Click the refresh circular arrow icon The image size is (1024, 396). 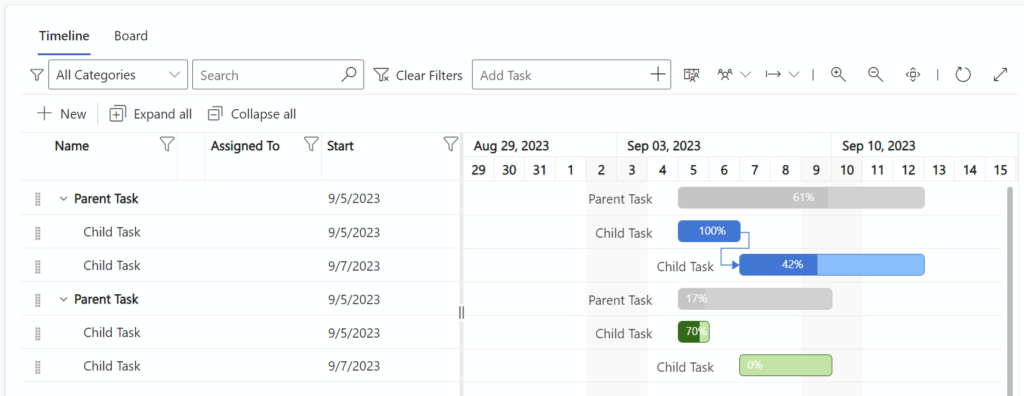click(963, 74)
